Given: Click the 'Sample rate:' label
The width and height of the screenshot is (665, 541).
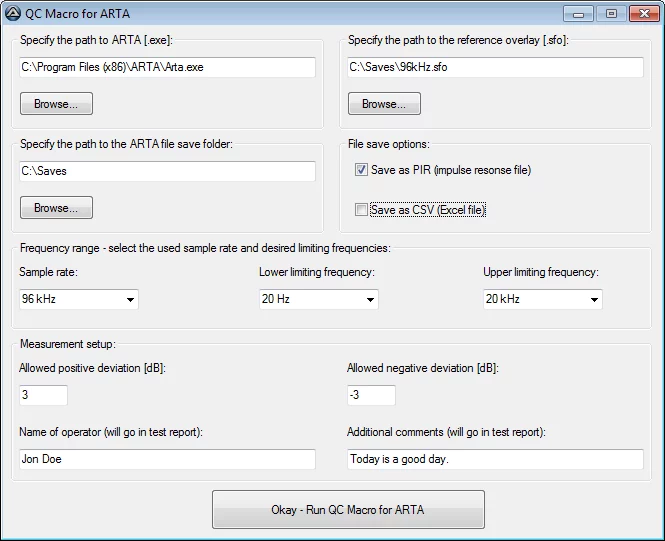Looking at the screenshot, I should [48, 272].
